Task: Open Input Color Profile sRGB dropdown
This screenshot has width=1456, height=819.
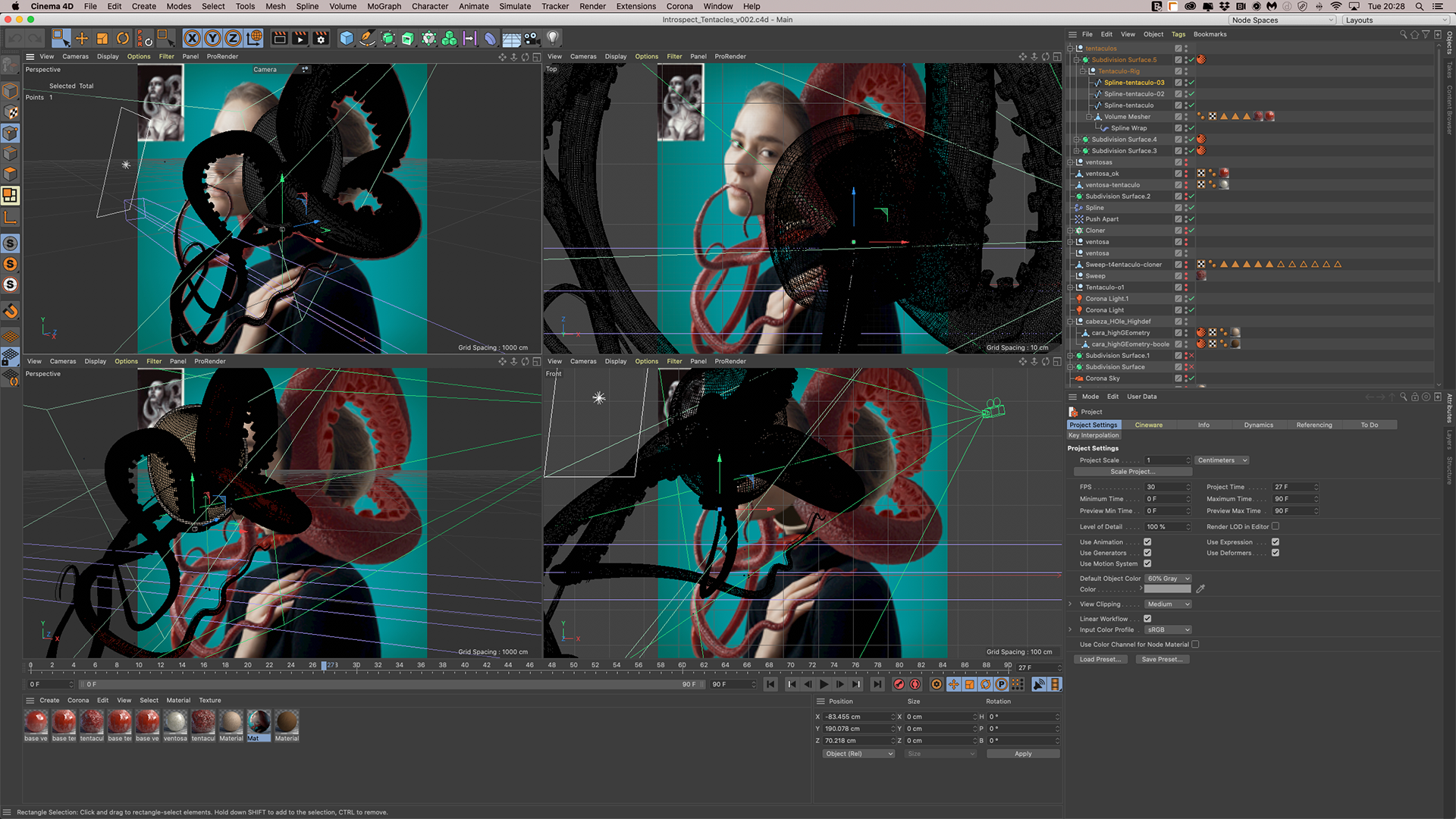Action: coord(1168,629)
